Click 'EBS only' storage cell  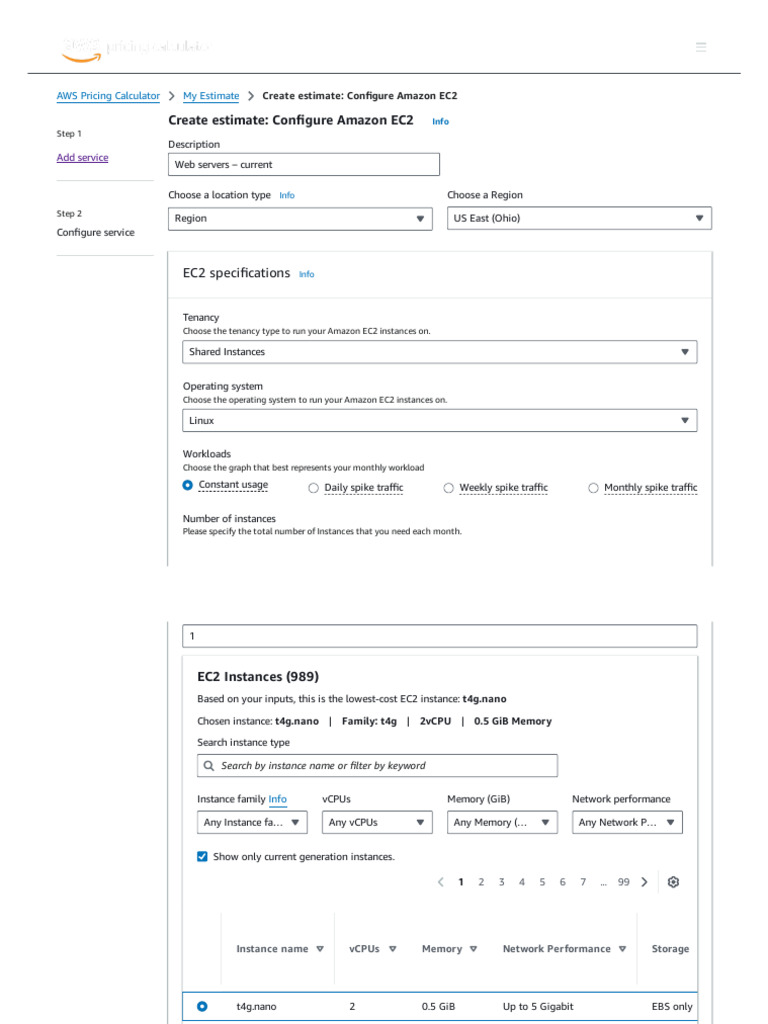pos(672,1006)
